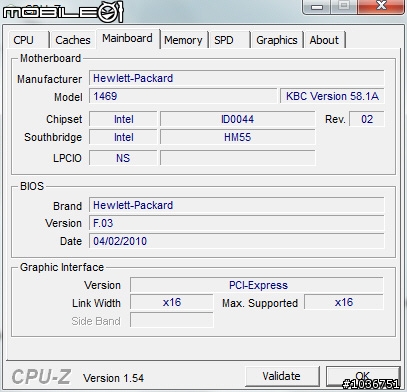Click the Southbridge HM55 value
The image size is (407, 392).
pyautogui.click(x=237, y=137)
